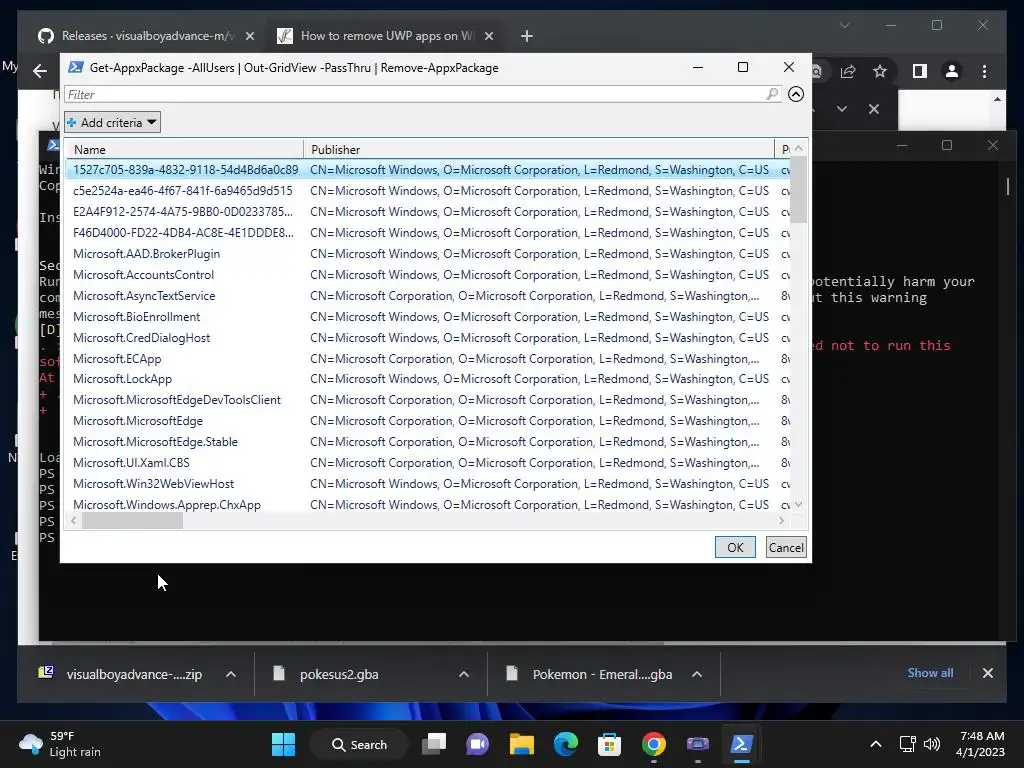Image resolution: width=1024 pixels, height=768 pixels.
Task: Click the grid's horizontal scrollbar right arrow
Action: point(781,520)
